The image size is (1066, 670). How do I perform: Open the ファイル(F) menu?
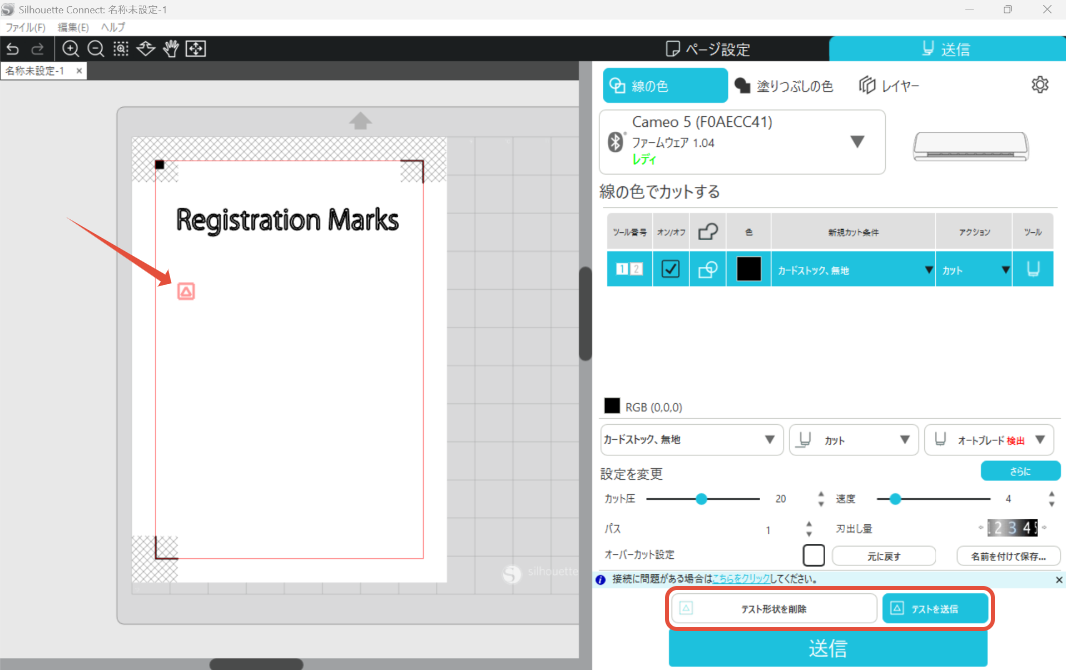[x=25, y=27]
